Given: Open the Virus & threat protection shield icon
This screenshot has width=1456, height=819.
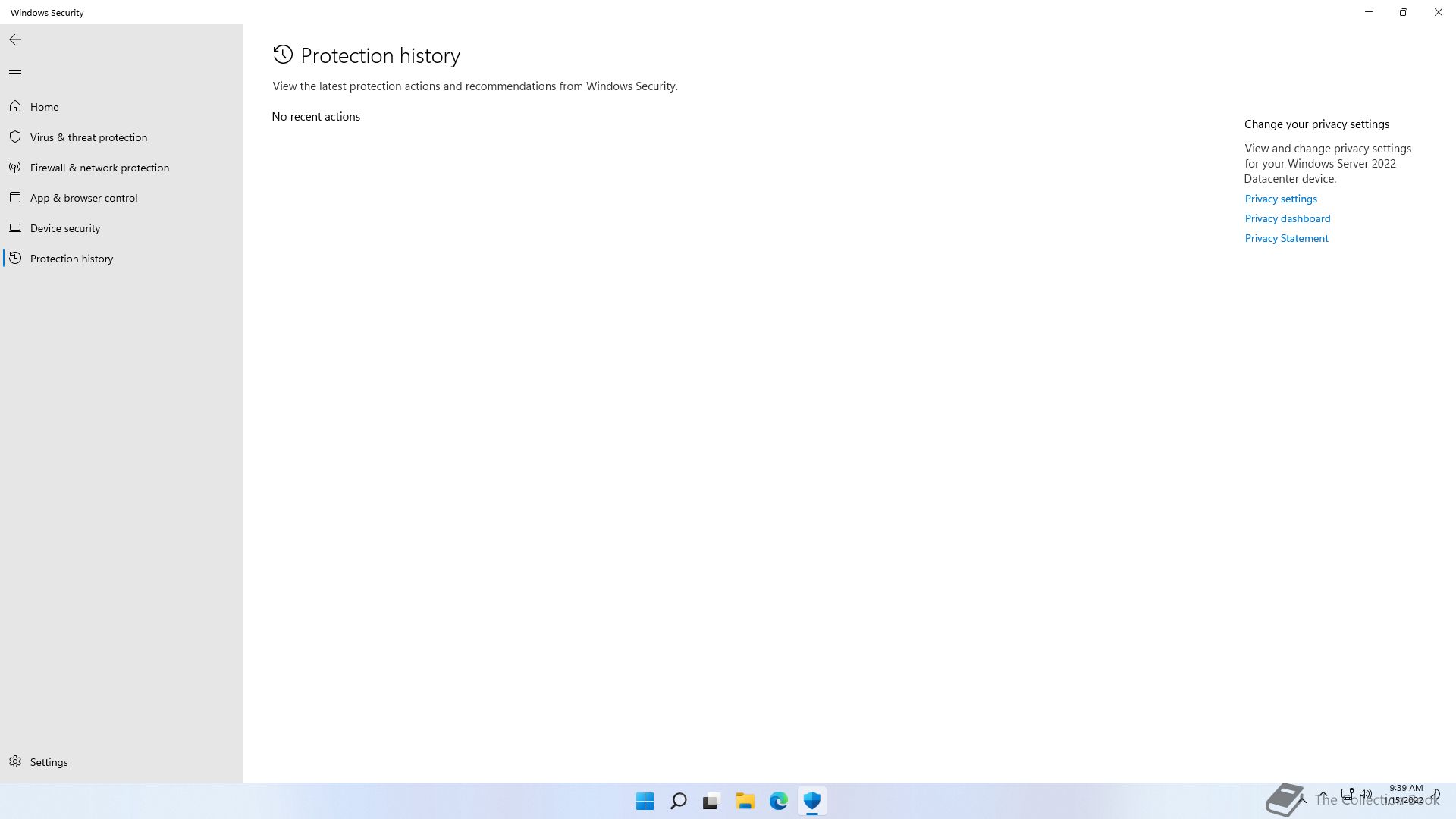Looking at the screenshot, I should point(15,137).
